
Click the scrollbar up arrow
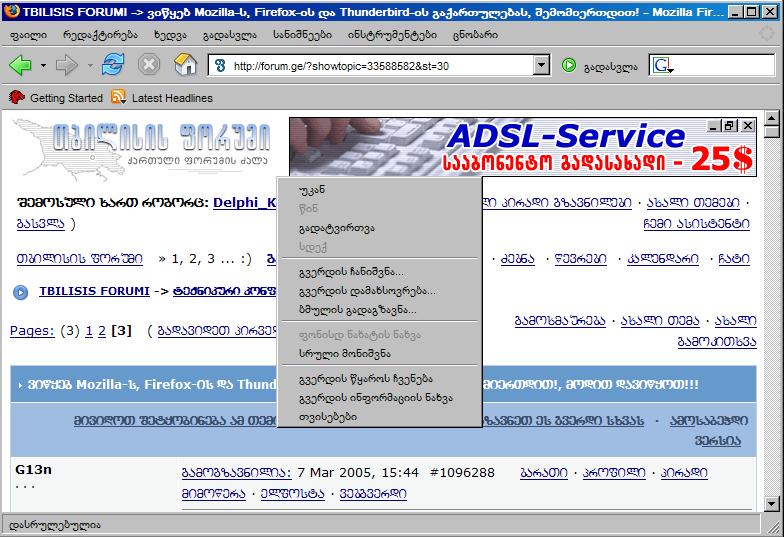click(772, 118)
